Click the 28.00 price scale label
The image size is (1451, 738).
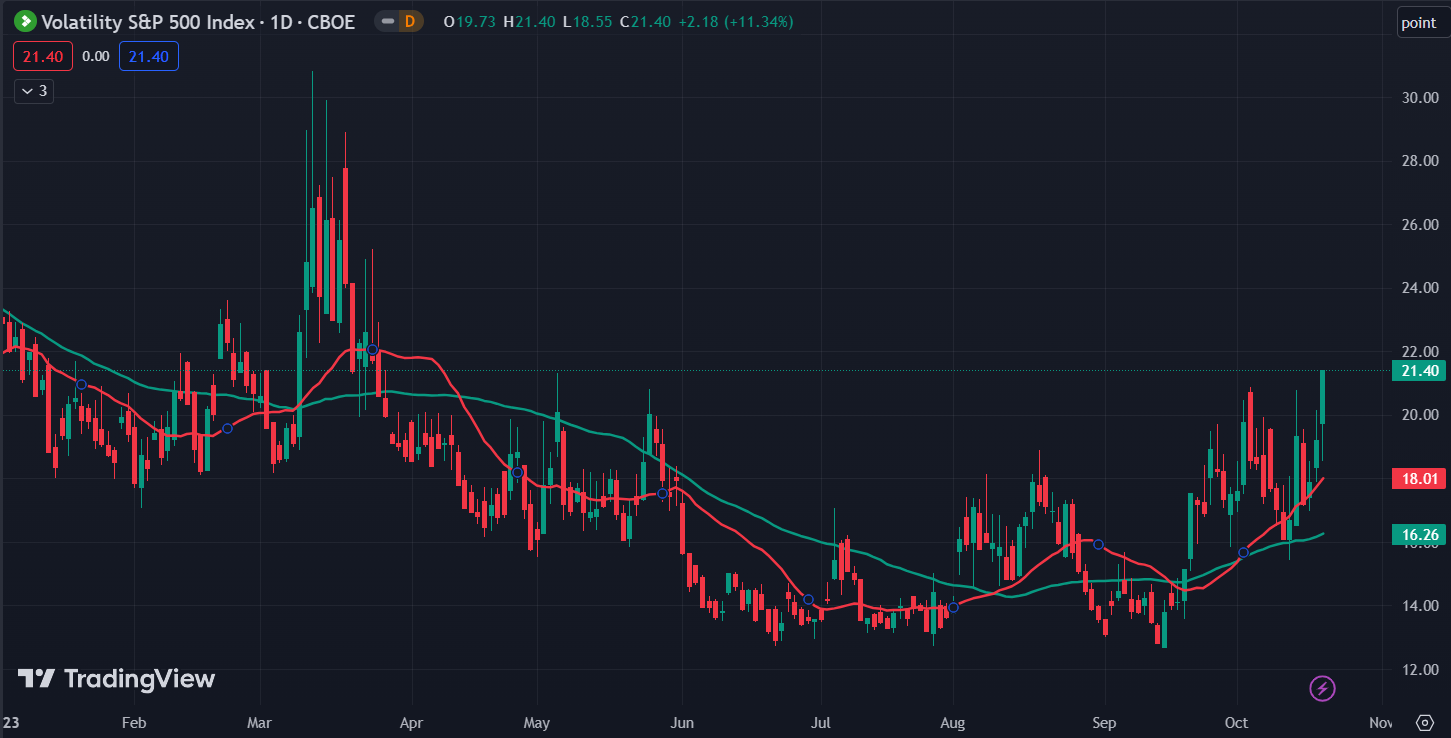pyautogui.click(x=1420, y=161)
